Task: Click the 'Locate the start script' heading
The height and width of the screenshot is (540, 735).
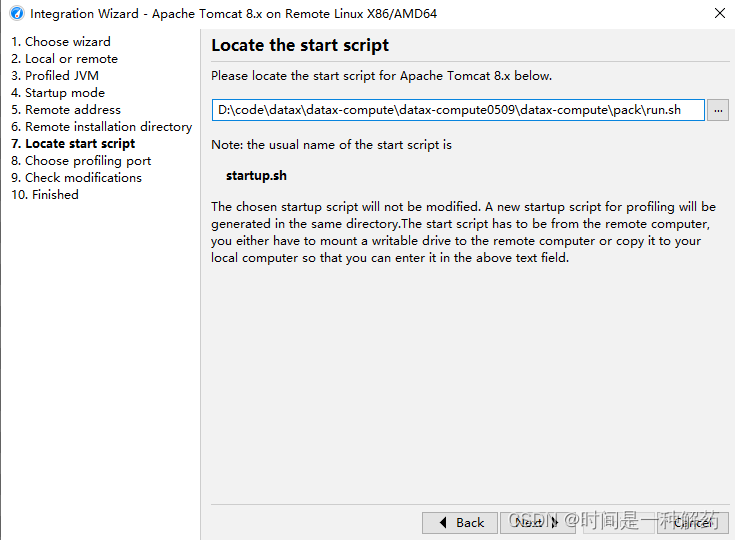Action: pos(300,45)
